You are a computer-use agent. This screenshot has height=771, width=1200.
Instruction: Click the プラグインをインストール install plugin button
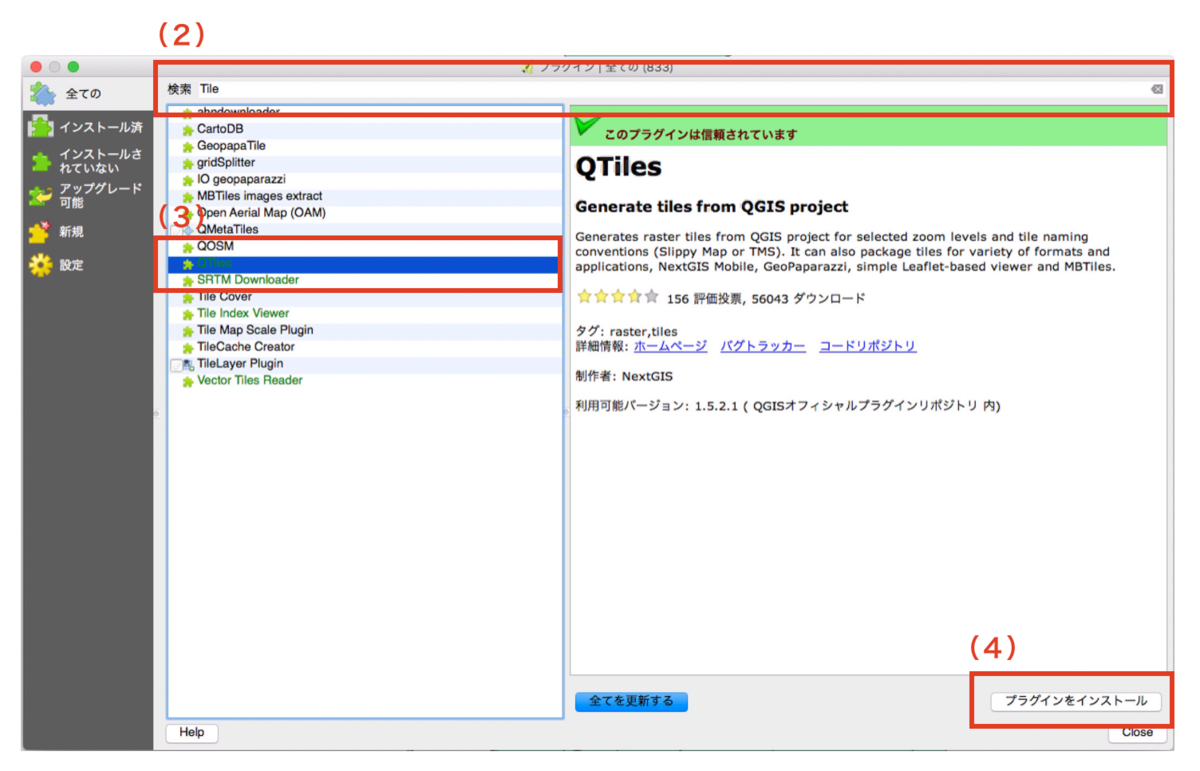(x=1075, y=701)
